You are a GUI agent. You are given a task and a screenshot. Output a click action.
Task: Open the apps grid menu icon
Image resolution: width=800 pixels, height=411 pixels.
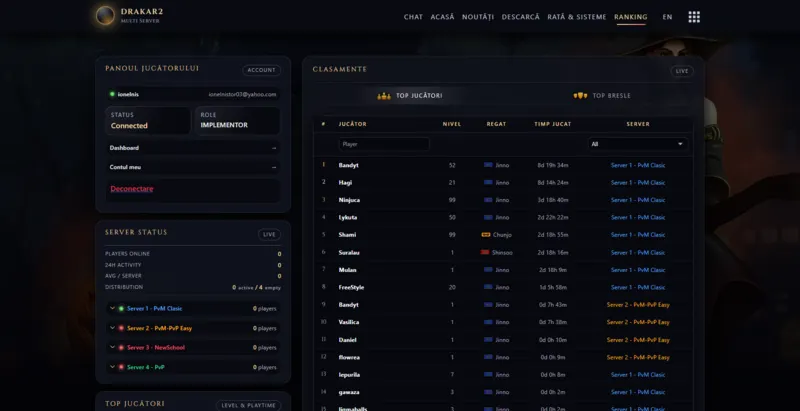694,17
